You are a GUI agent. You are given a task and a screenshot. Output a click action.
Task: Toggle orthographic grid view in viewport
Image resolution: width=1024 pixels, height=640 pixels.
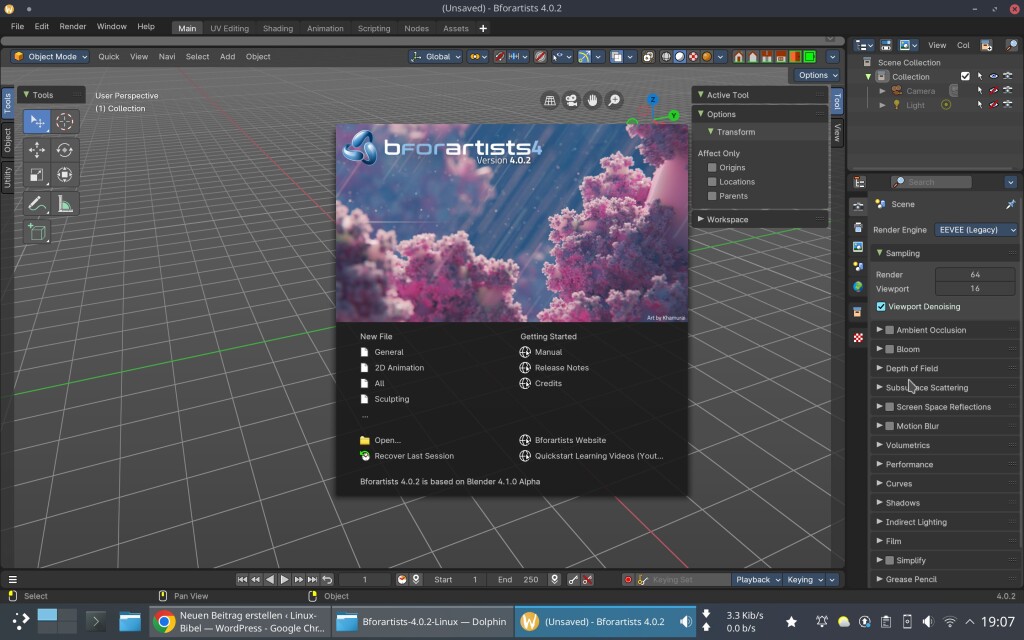point(550,100)
